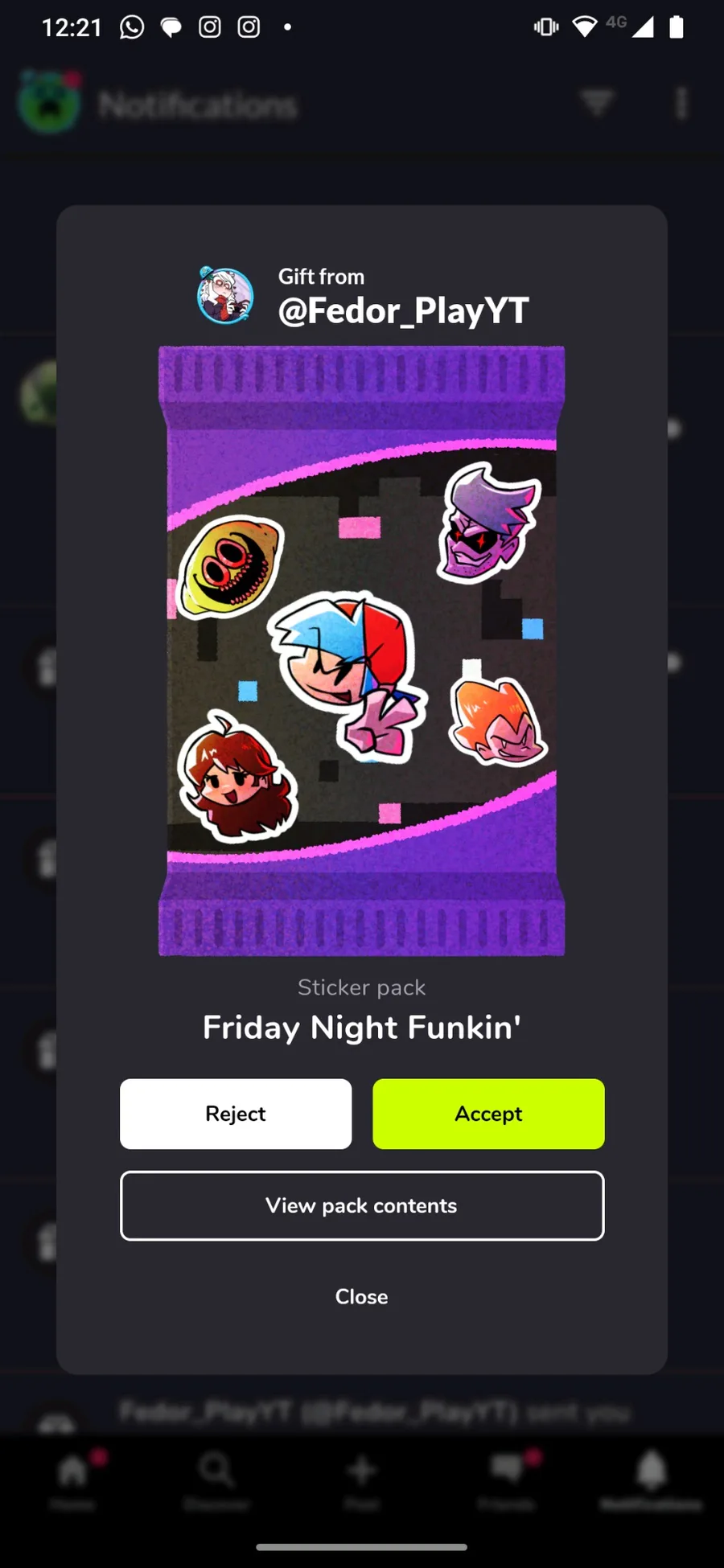Tap Fedor_PlayYT's avatar picture
This screenshot has width=724, height=1568.
click(x=225, y=295)
